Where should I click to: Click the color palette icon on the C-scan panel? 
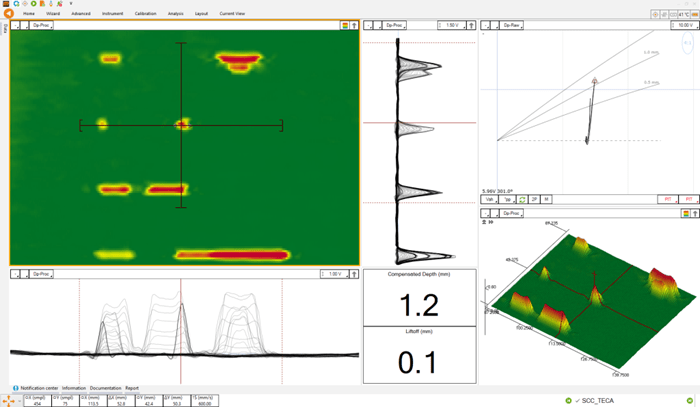click(x=345, y=25)
